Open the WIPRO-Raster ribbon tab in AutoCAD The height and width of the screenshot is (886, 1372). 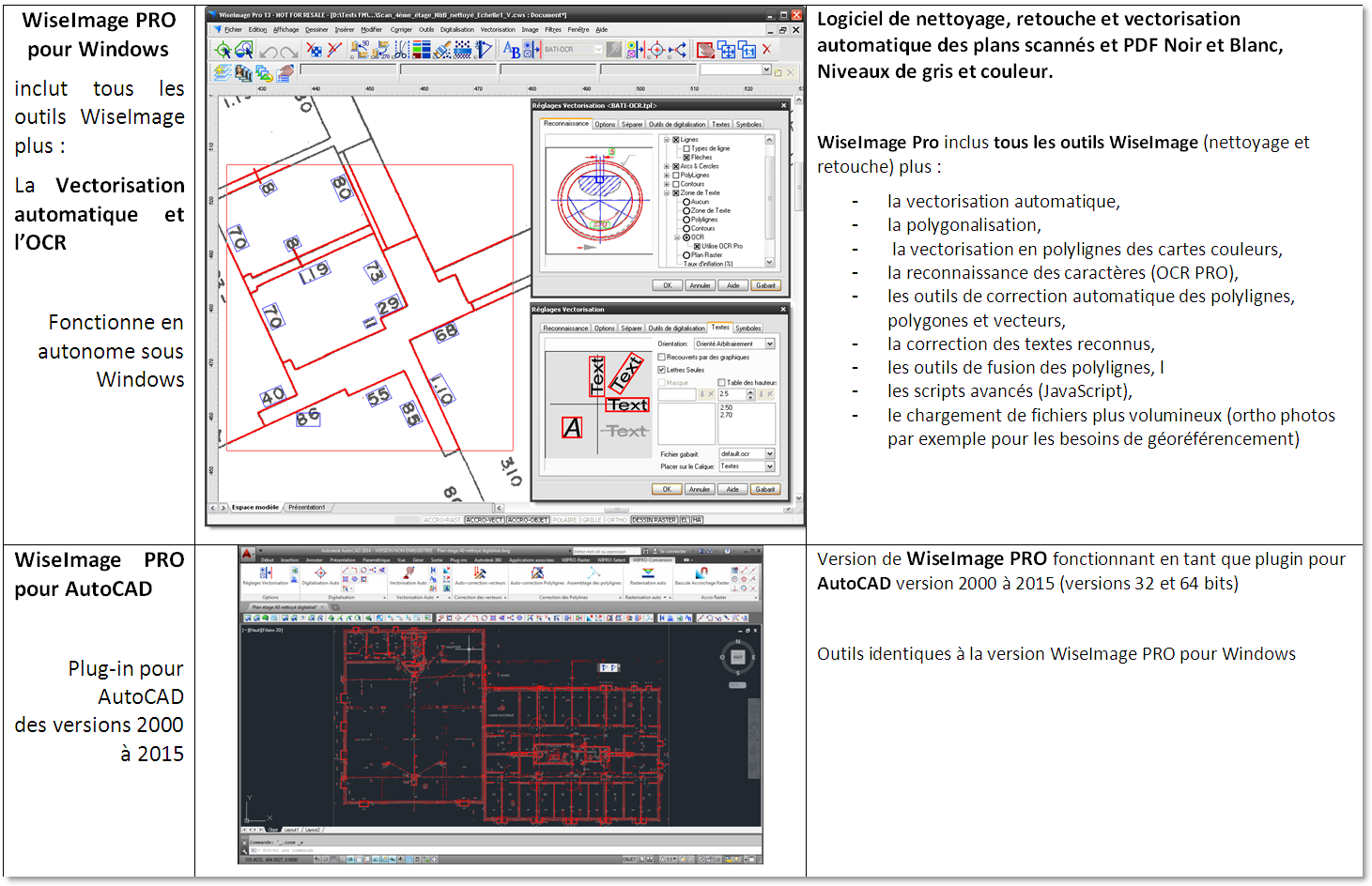(x=576, y=560)
